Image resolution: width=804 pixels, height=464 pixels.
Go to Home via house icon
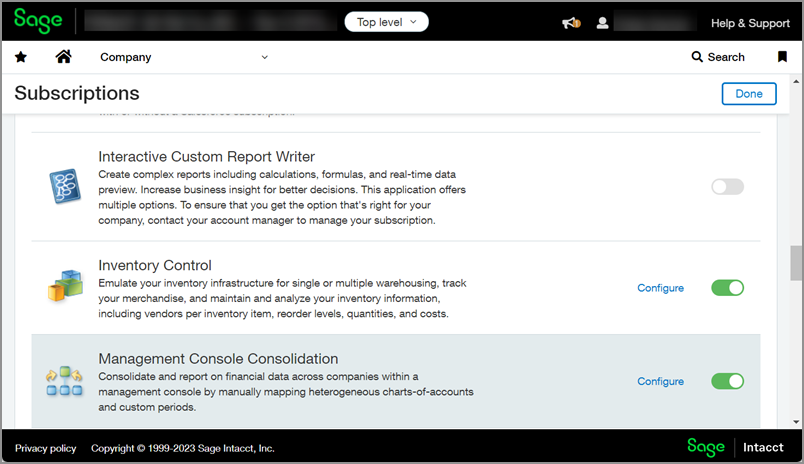pyautogui.click(x=64, y=56)
